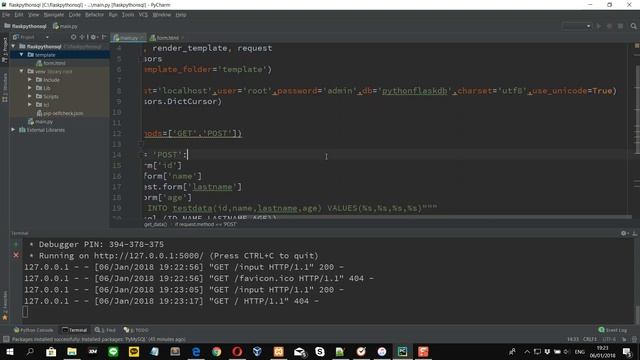640x360 pixels.
Task: Collapse the flaskpythonsql root project node
Action: tap(13, 47)
